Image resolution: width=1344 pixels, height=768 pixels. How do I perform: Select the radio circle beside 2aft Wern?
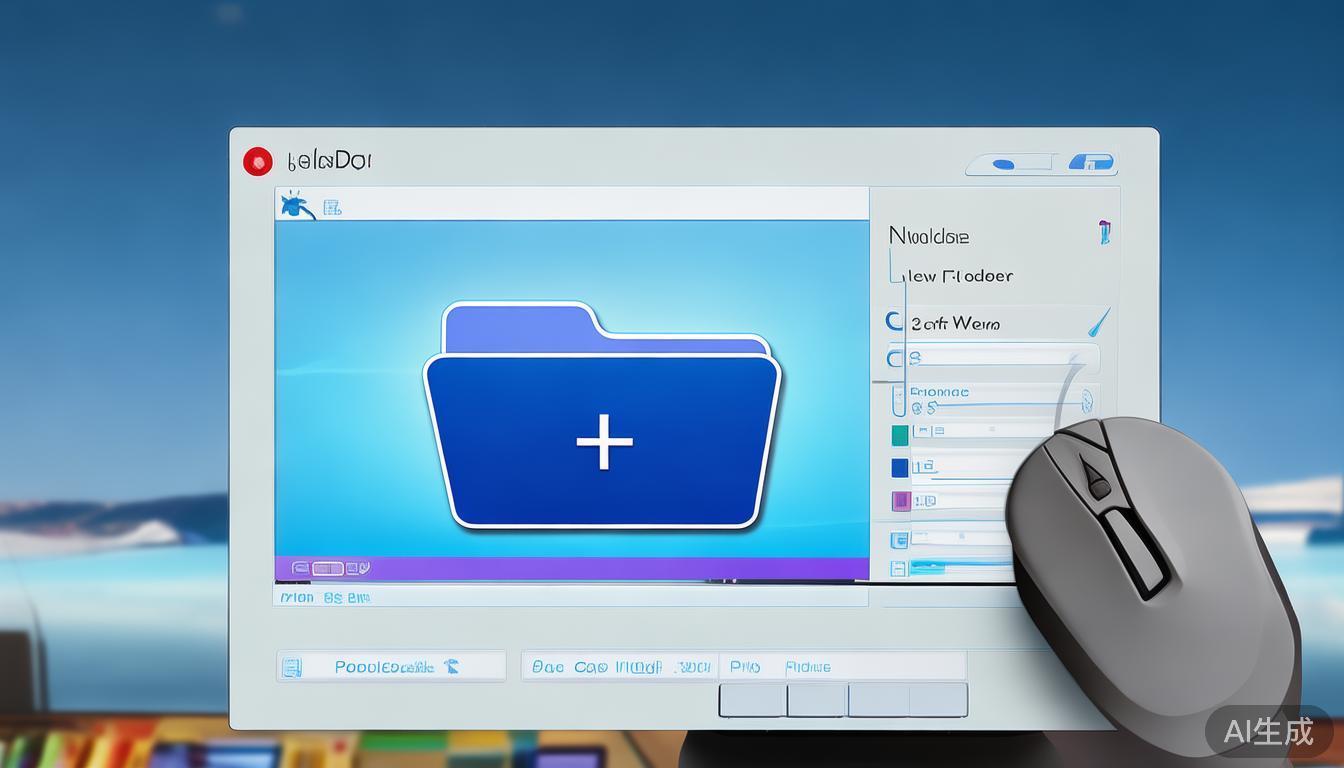pyautogui.click(x=894, y=322)
